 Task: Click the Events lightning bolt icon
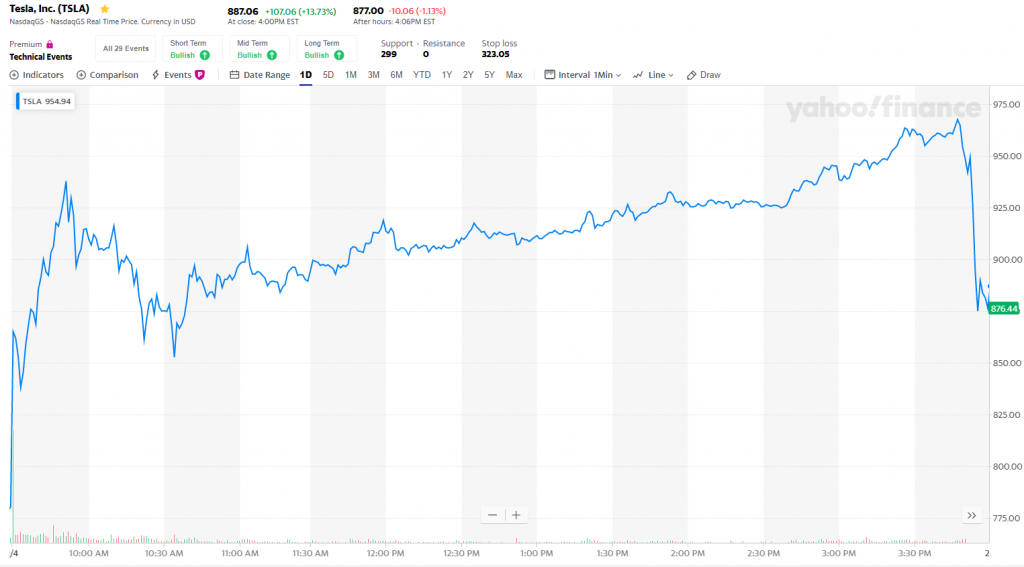pos(155,75)
